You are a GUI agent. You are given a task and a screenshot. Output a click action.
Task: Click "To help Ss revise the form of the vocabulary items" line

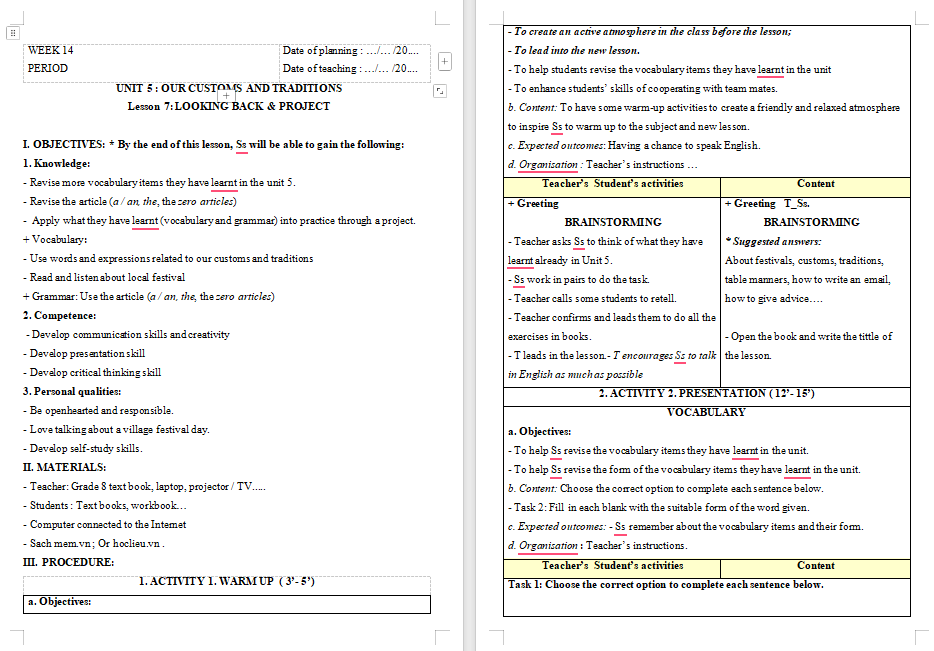coord(684,470)
